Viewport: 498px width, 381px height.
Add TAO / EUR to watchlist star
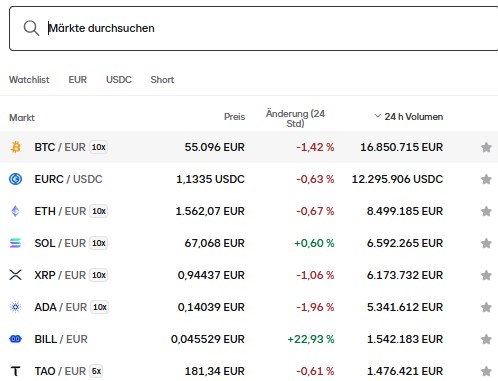(486, 371)
